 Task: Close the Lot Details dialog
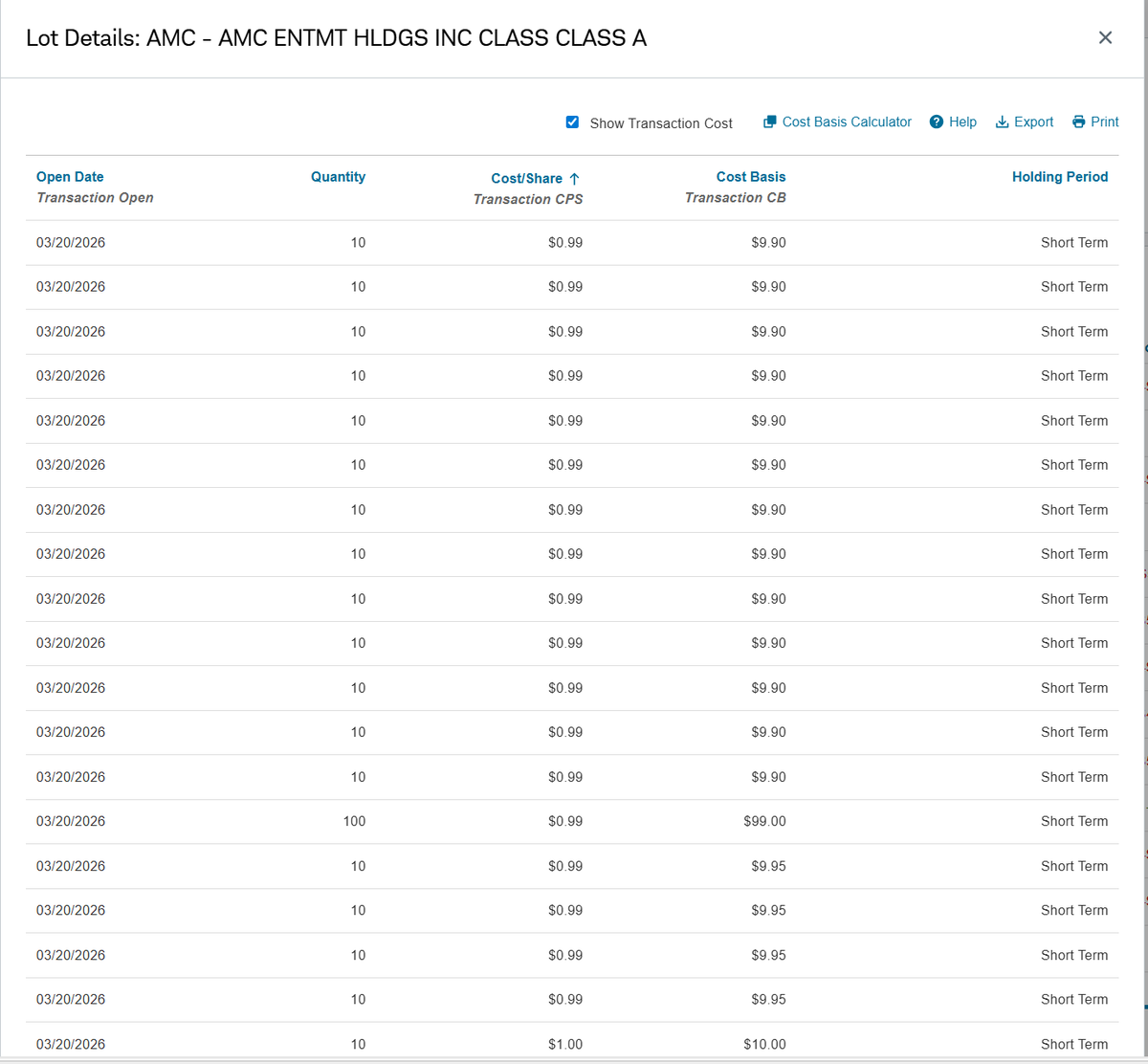point(1105,37)
